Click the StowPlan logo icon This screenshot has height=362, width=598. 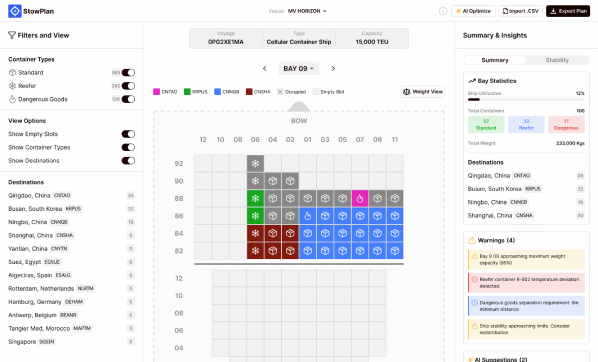(x=15, y=11)
